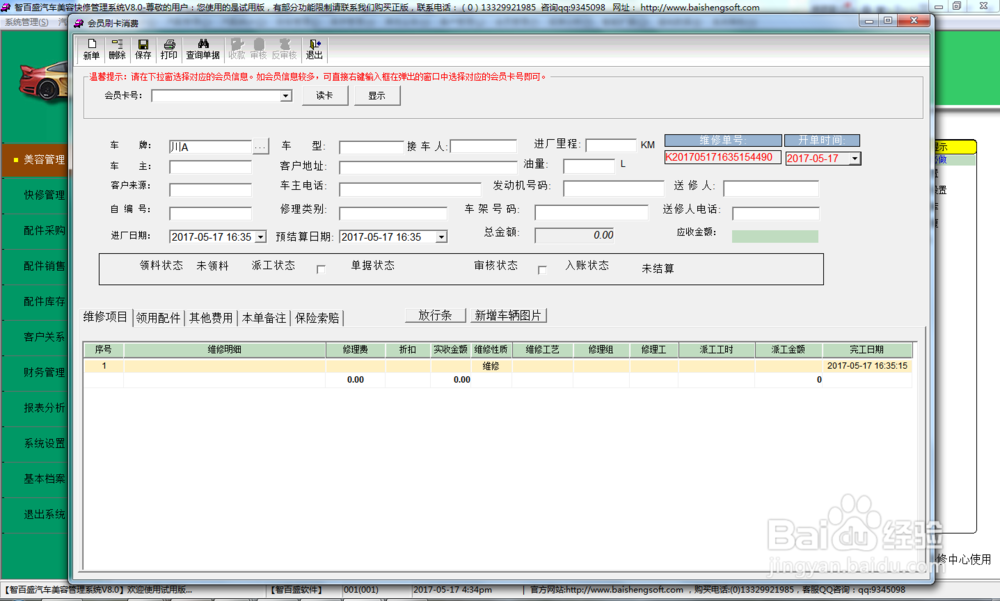Click the 审核 audit toolbar icon

click(x=258, y=49)
